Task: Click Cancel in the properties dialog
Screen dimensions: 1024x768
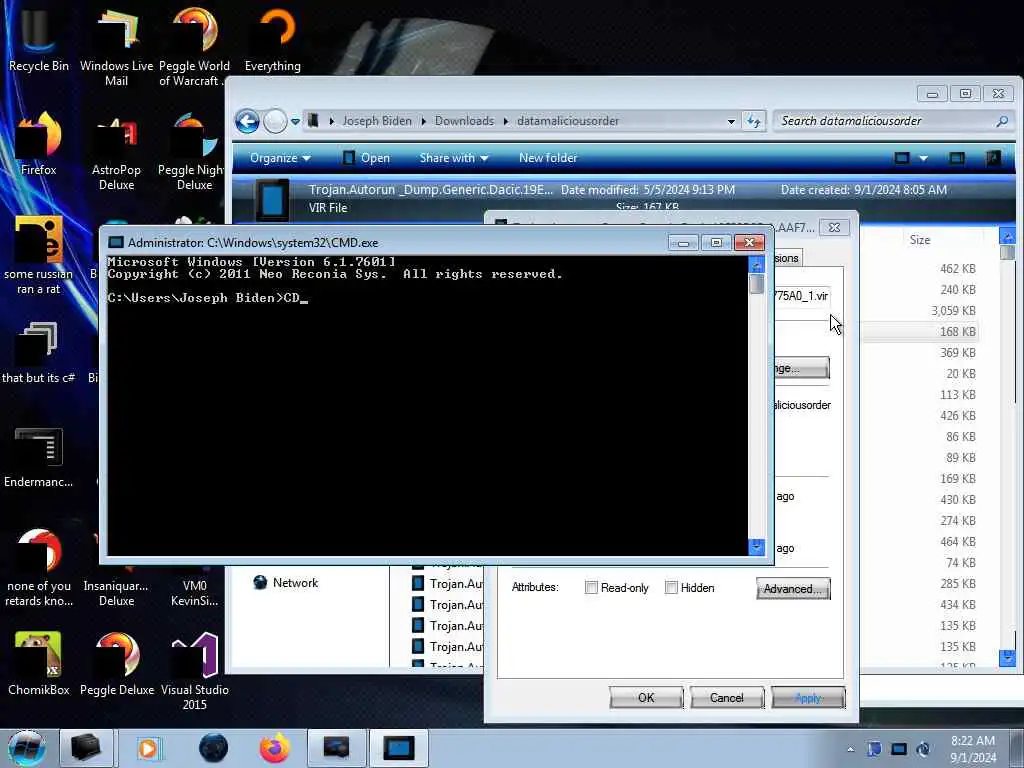Action: [726, 697]
